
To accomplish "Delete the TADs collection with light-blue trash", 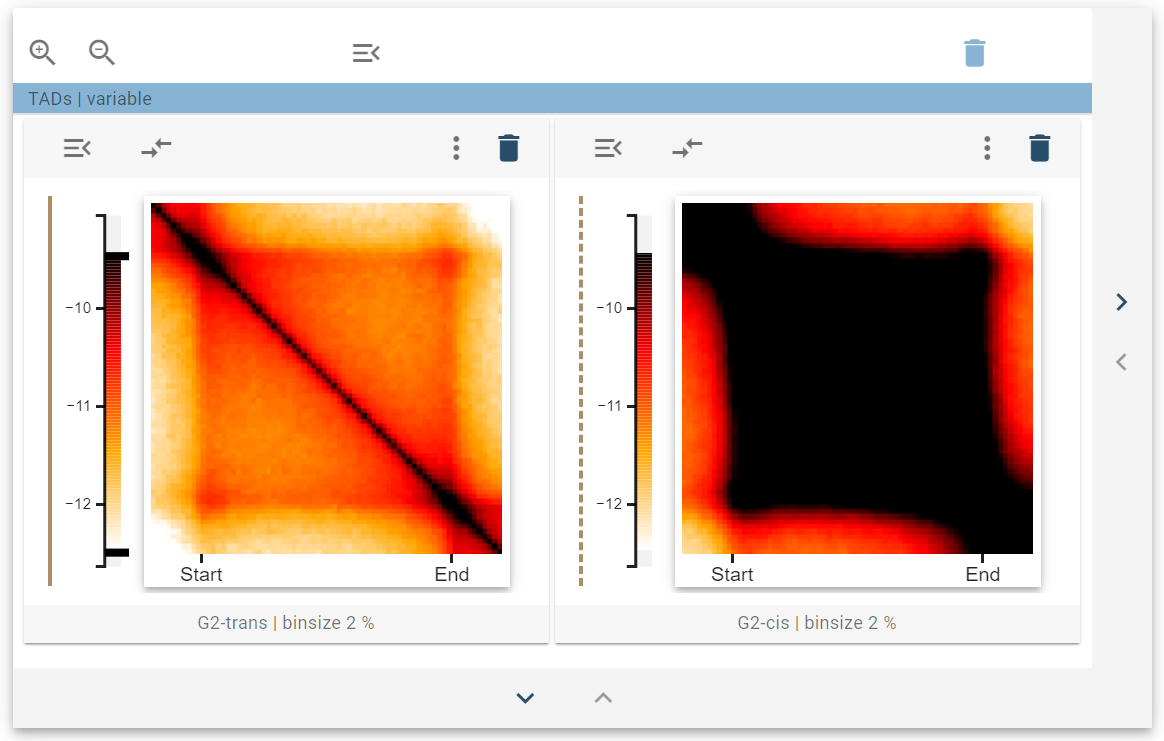I will [x=974, y=53].
